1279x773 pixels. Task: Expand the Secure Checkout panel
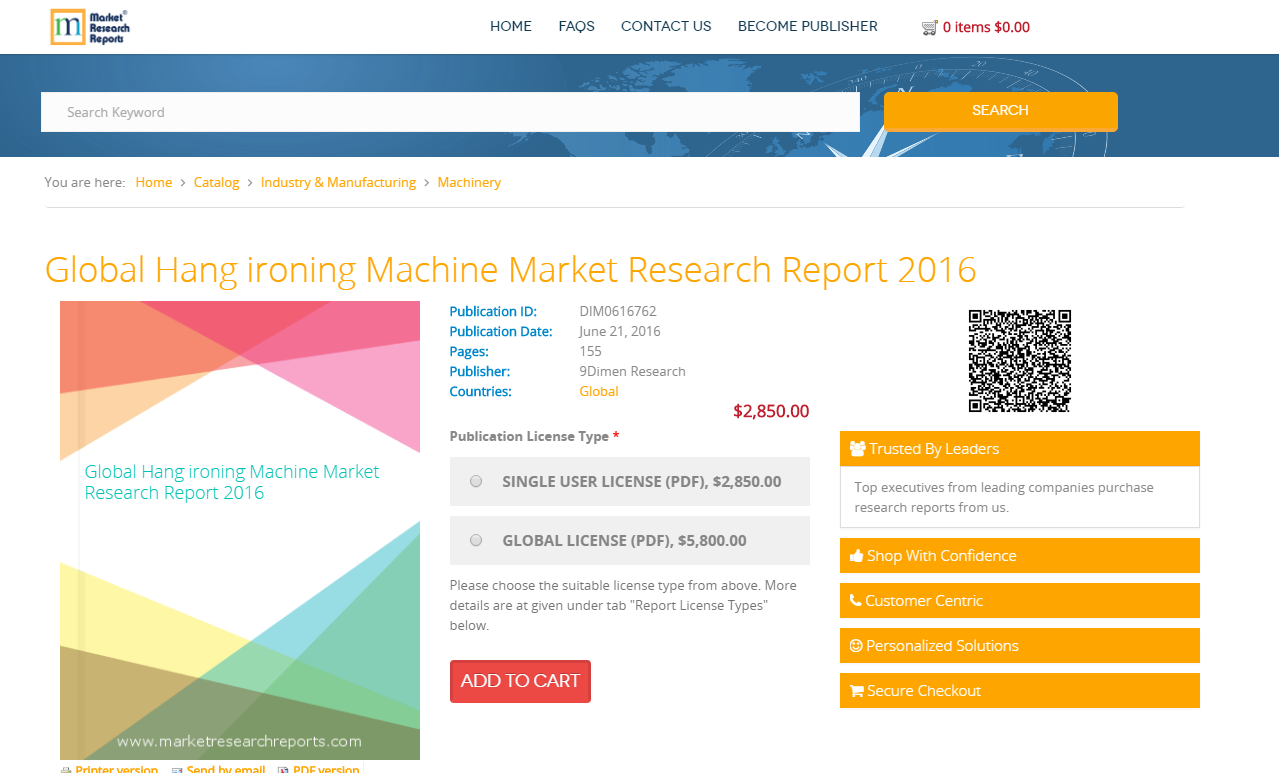pyautogui.click(x=1020, y=691)
